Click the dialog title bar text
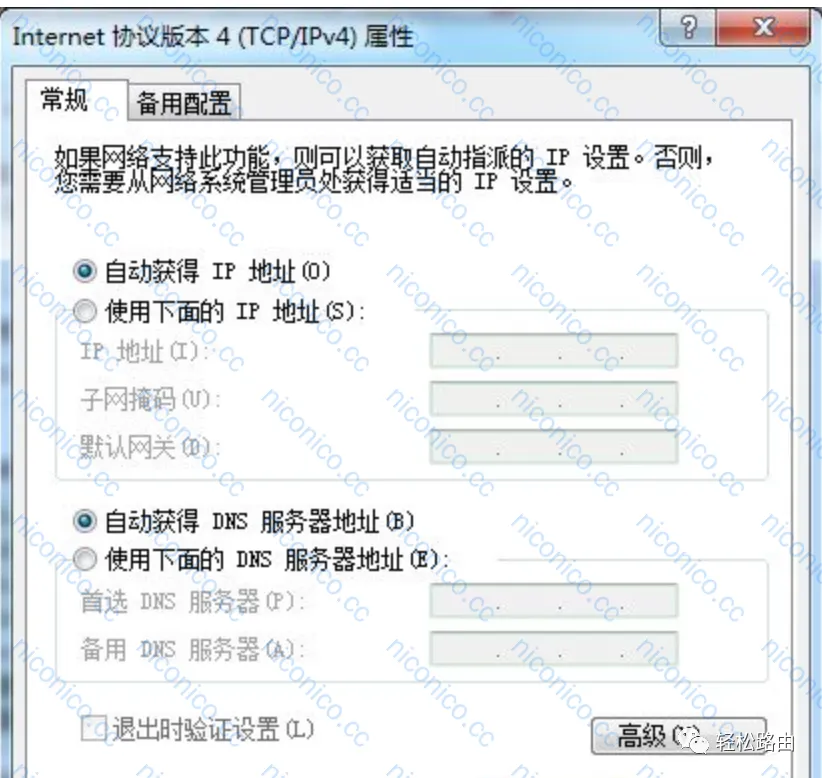 click(x=213, y=37)
